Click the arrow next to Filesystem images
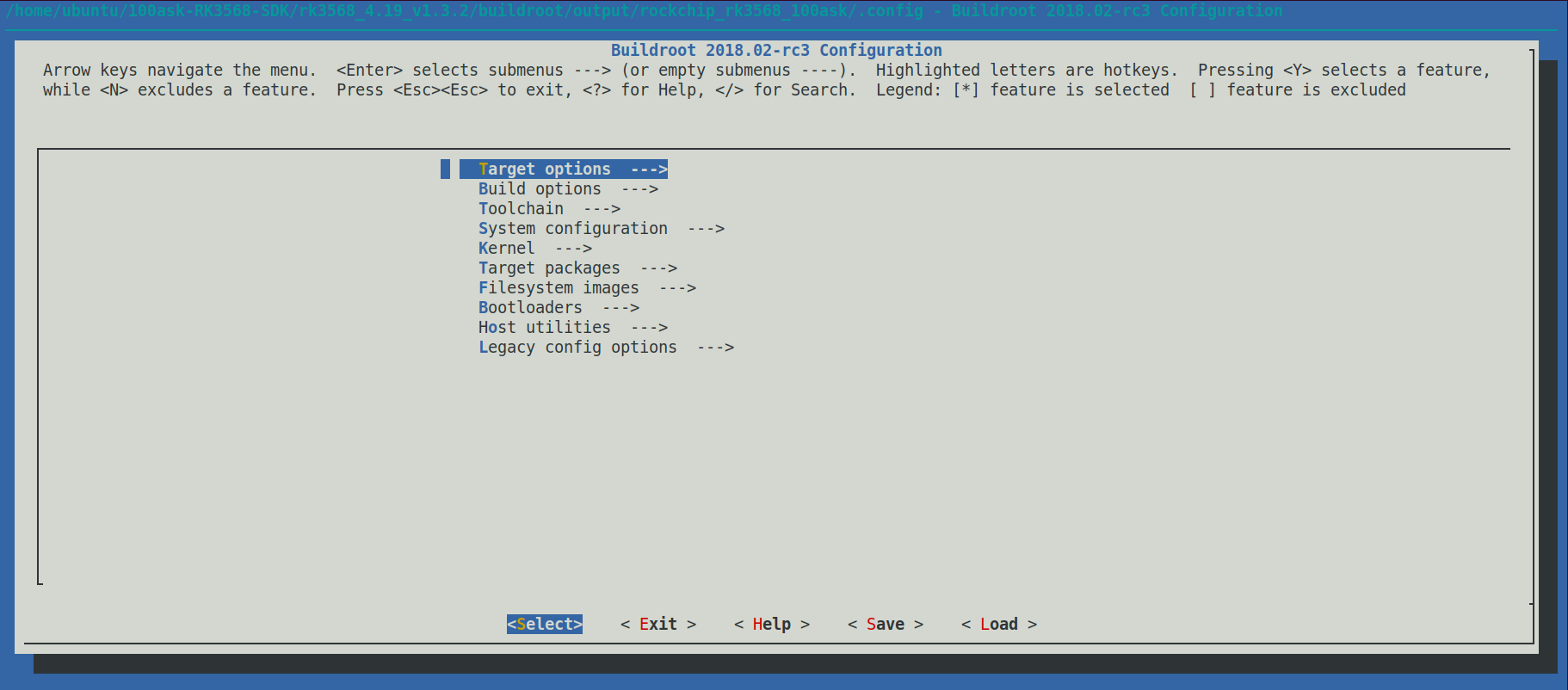Screen dimensions: 1568x690 (x=677, y=288)
